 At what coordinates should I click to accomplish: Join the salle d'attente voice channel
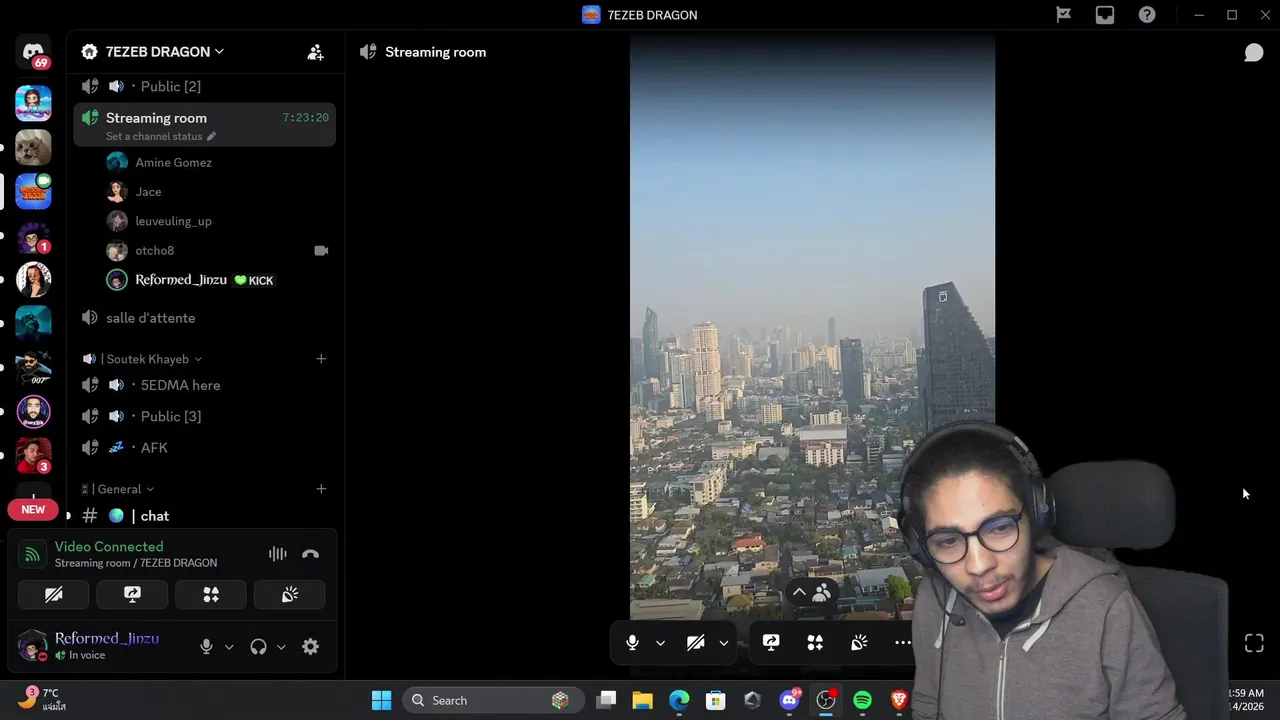point(205,318)
